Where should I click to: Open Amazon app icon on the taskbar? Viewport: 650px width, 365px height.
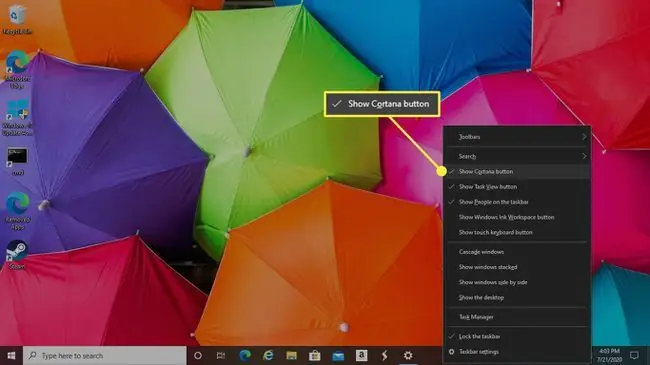tap(361, 355)
